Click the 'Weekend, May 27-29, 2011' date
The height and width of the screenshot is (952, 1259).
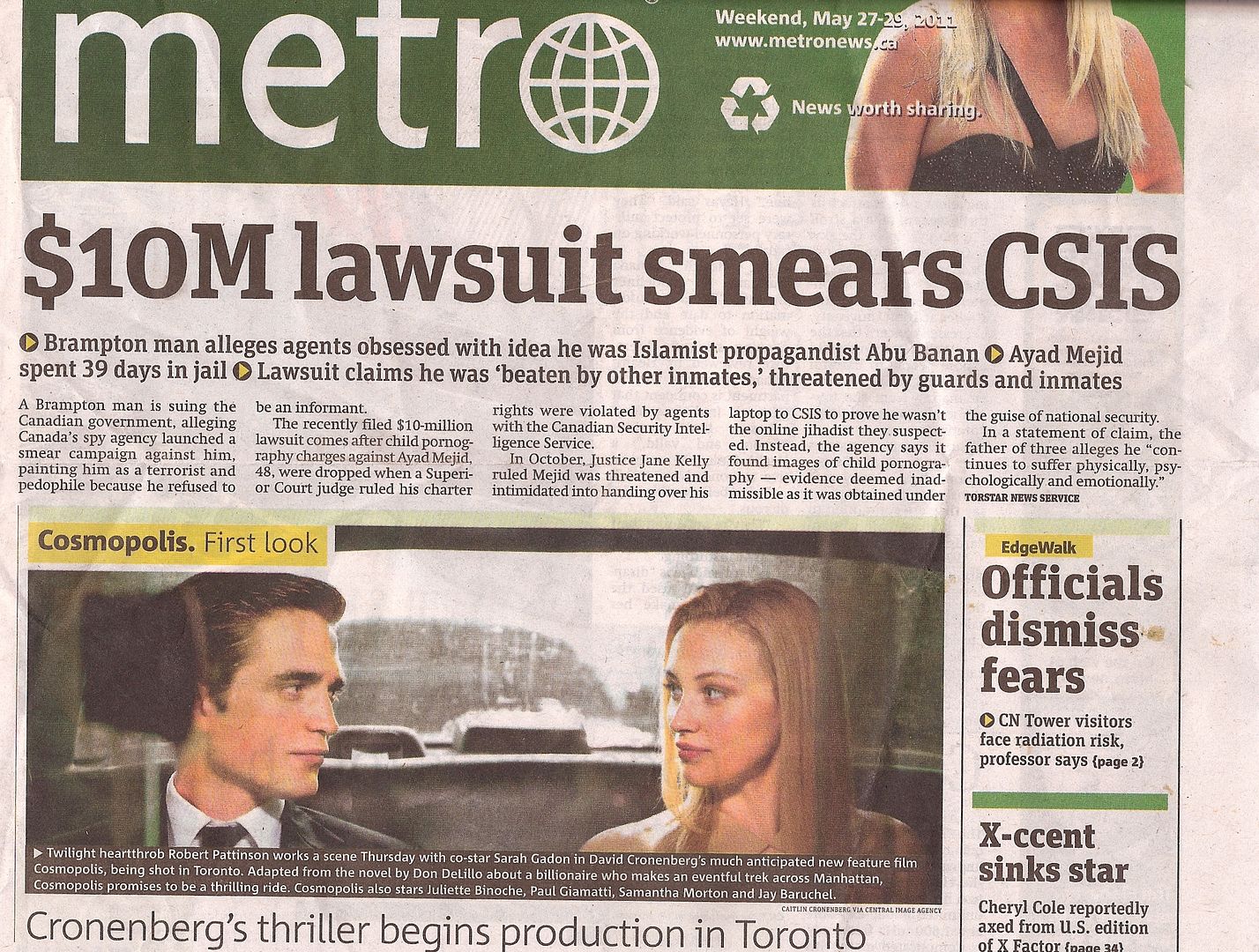[x=835, y=18]
